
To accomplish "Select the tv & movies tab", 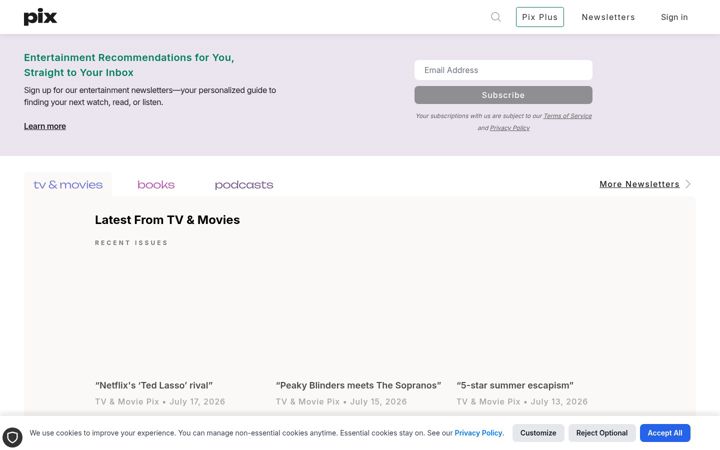I will [68, 185].
